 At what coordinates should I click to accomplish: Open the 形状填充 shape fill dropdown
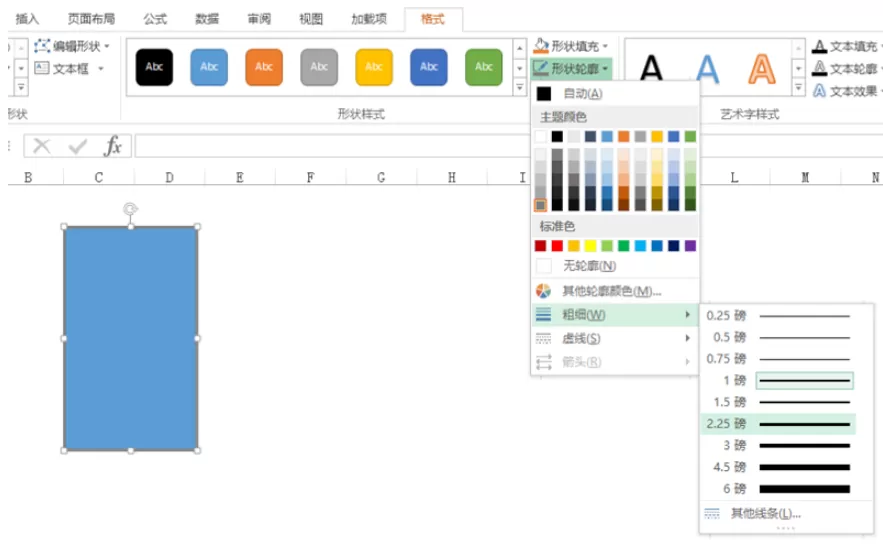[x=572, y=46]
